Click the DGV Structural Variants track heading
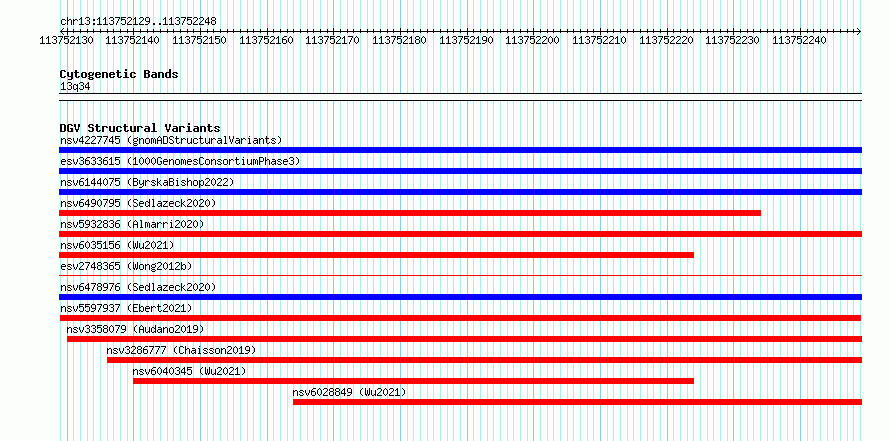890x441 pixels. click(140, 128)
